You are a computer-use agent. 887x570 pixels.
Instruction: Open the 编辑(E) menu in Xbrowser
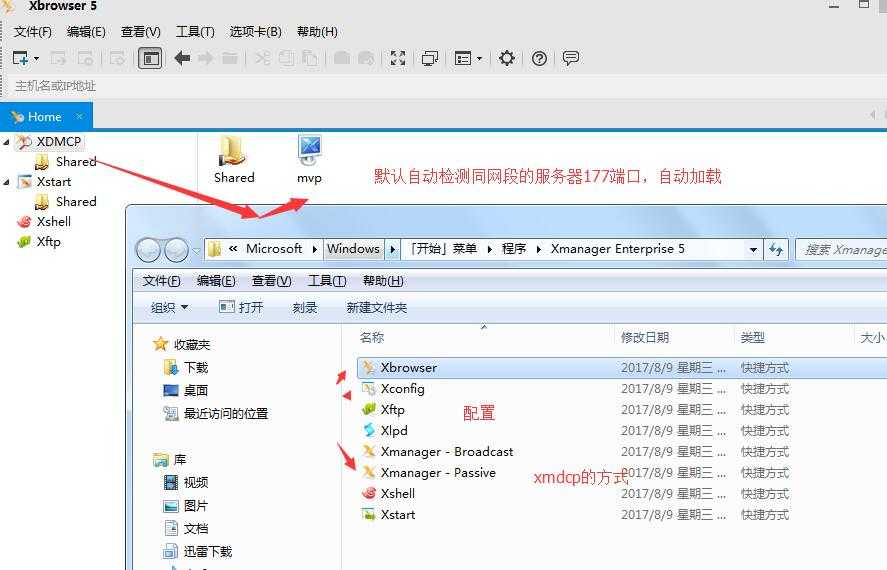pos(86,32)
